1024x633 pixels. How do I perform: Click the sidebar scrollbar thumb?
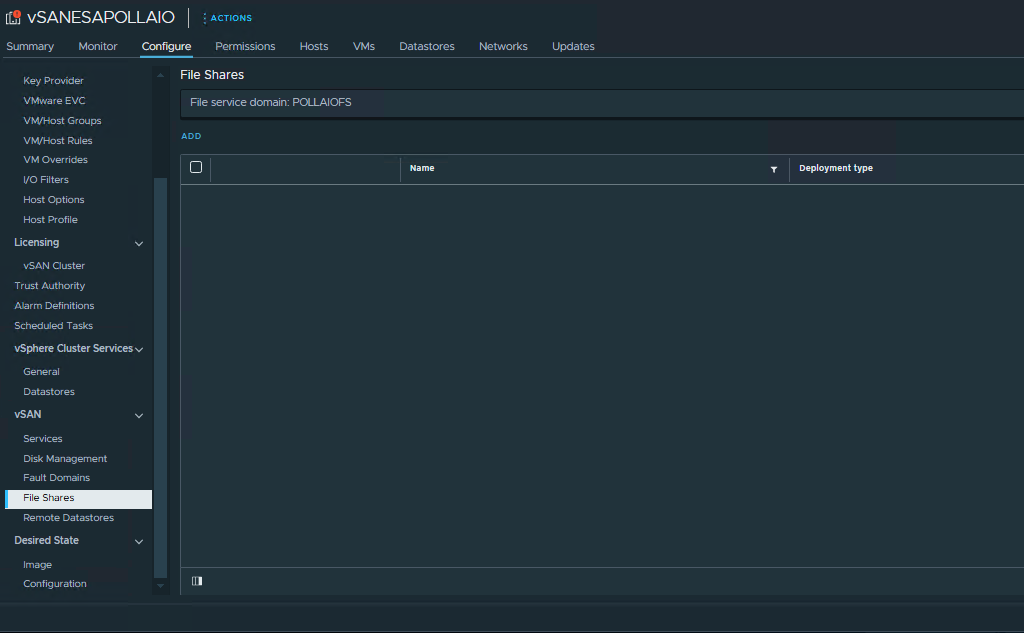point(160,378)
